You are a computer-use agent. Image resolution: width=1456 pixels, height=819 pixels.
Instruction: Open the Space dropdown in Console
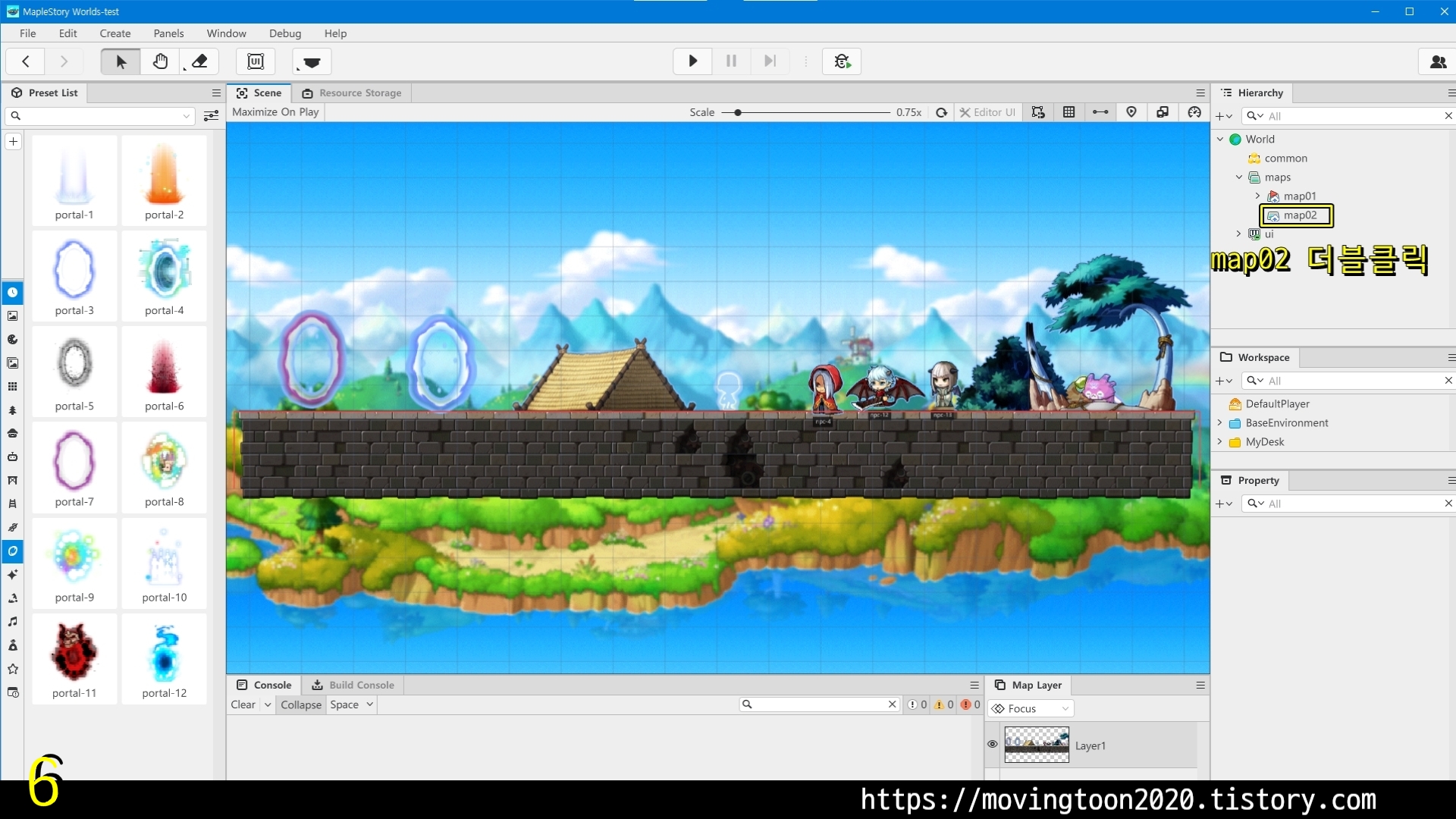(x=351, y=704)
